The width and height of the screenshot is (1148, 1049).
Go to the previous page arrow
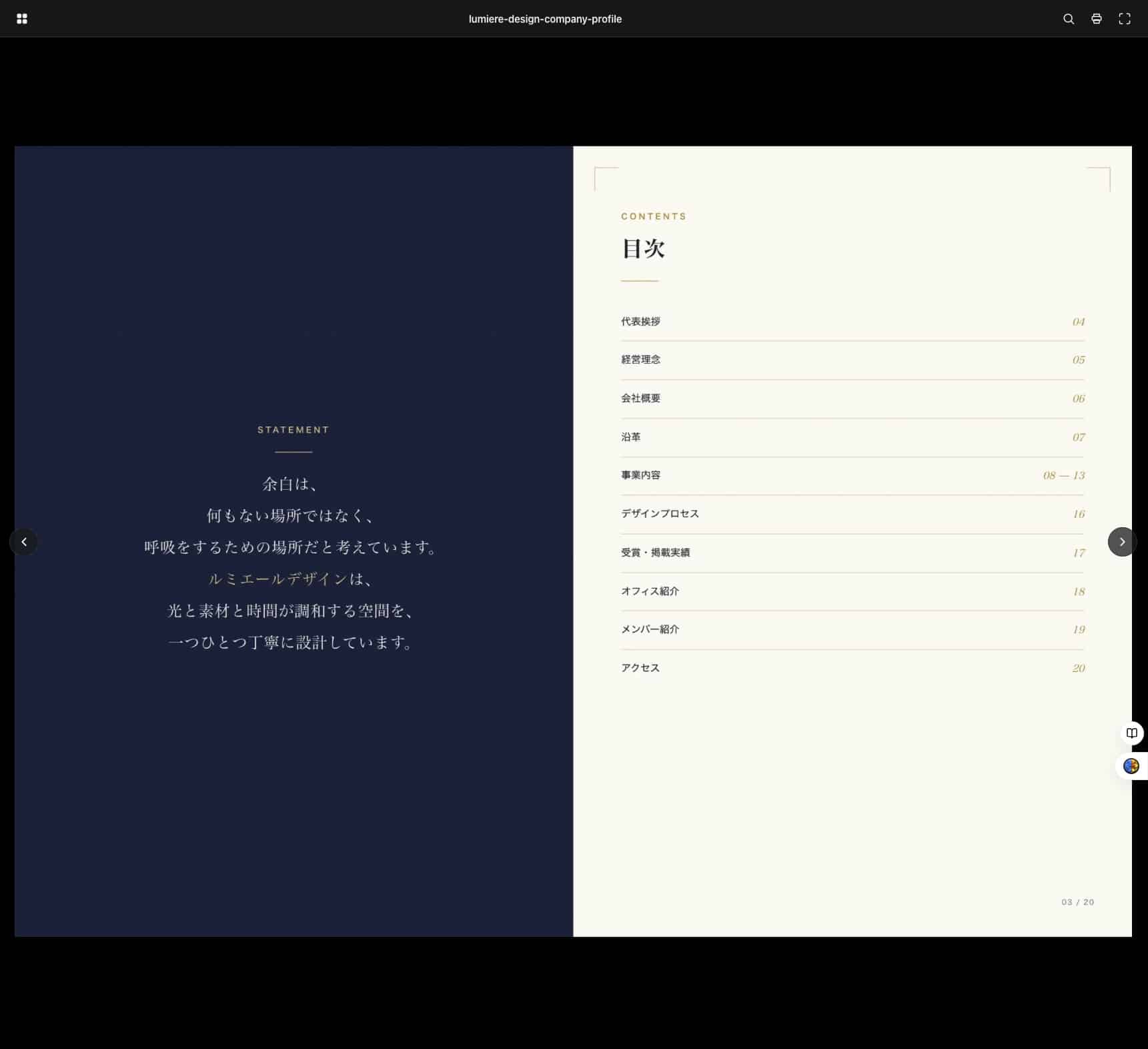24,542
